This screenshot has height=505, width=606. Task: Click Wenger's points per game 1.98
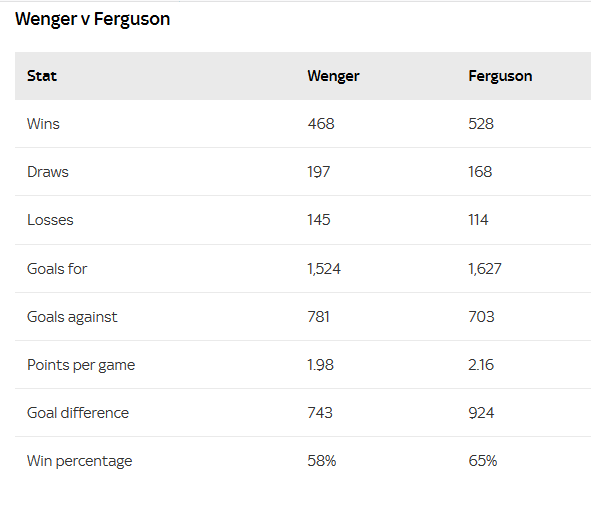(x=320, y=365)
